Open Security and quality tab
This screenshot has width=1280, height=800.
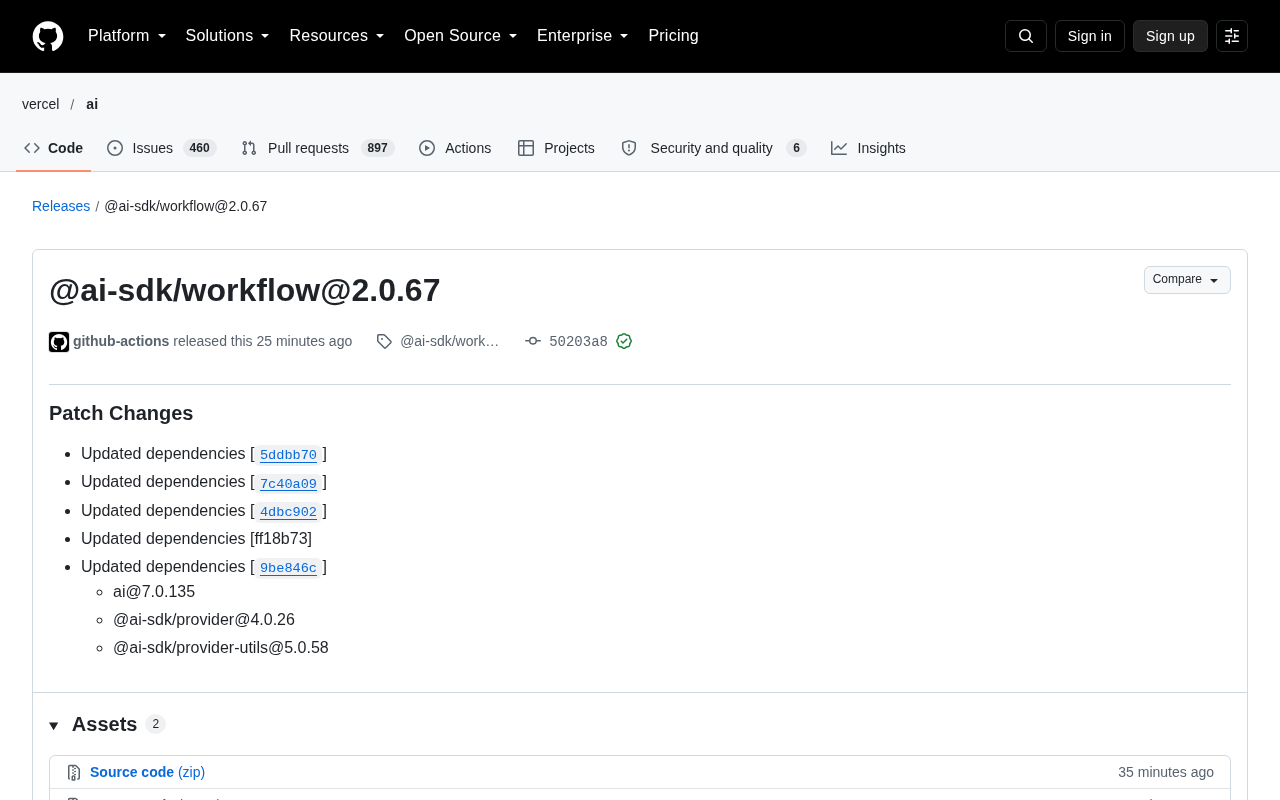pyautogui.click(x=713, y=148)
